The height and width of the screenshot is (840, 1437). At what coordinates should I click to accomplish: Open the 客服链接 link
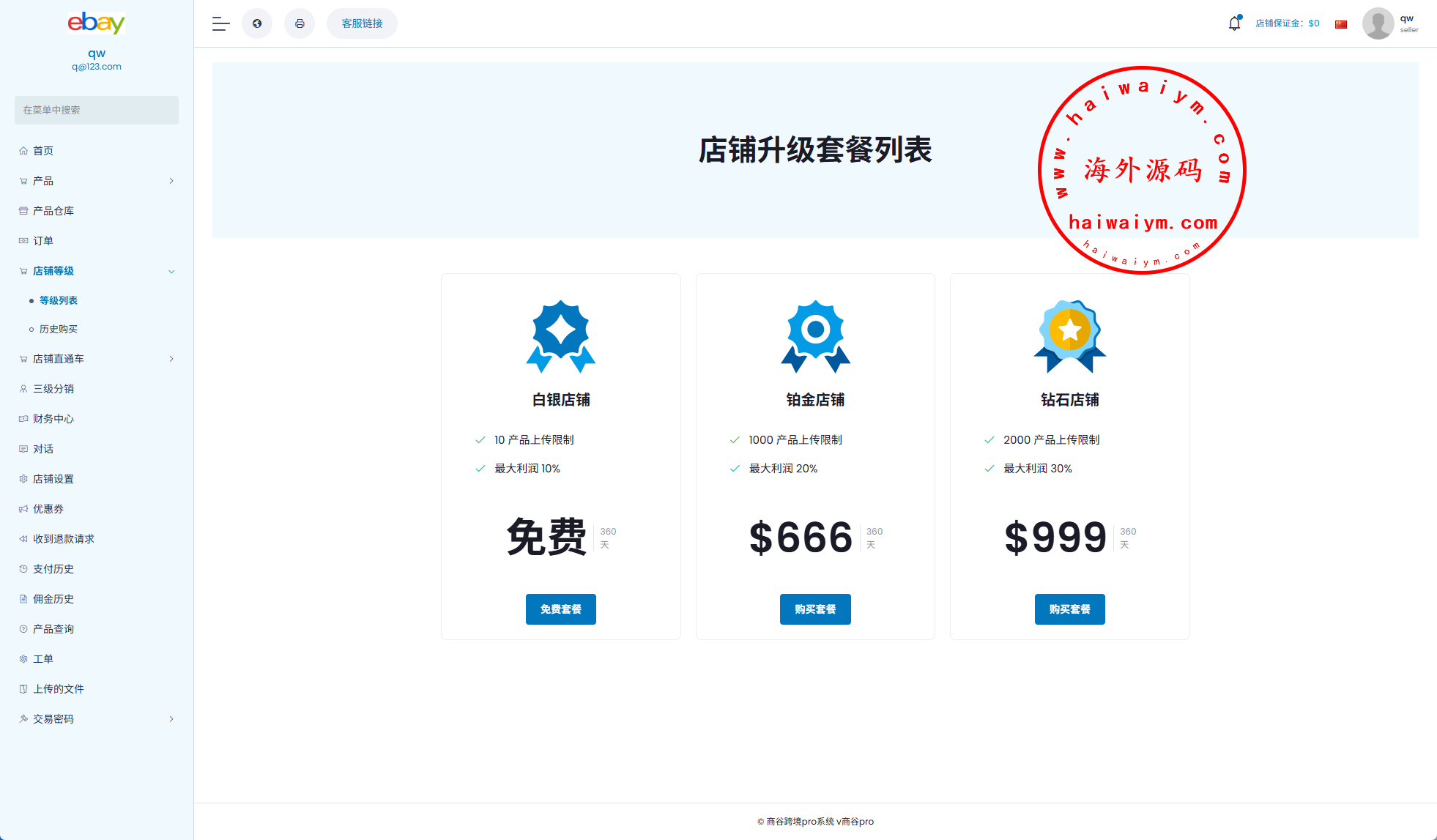coord(362,23)
